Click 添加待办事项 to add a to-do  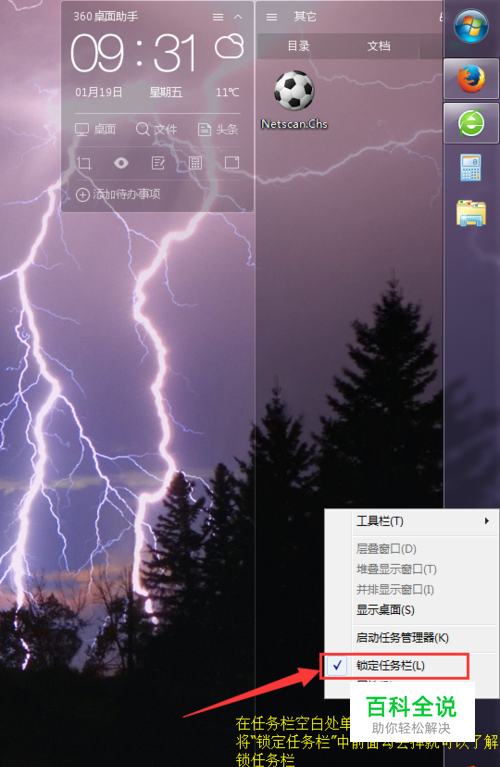118,194
